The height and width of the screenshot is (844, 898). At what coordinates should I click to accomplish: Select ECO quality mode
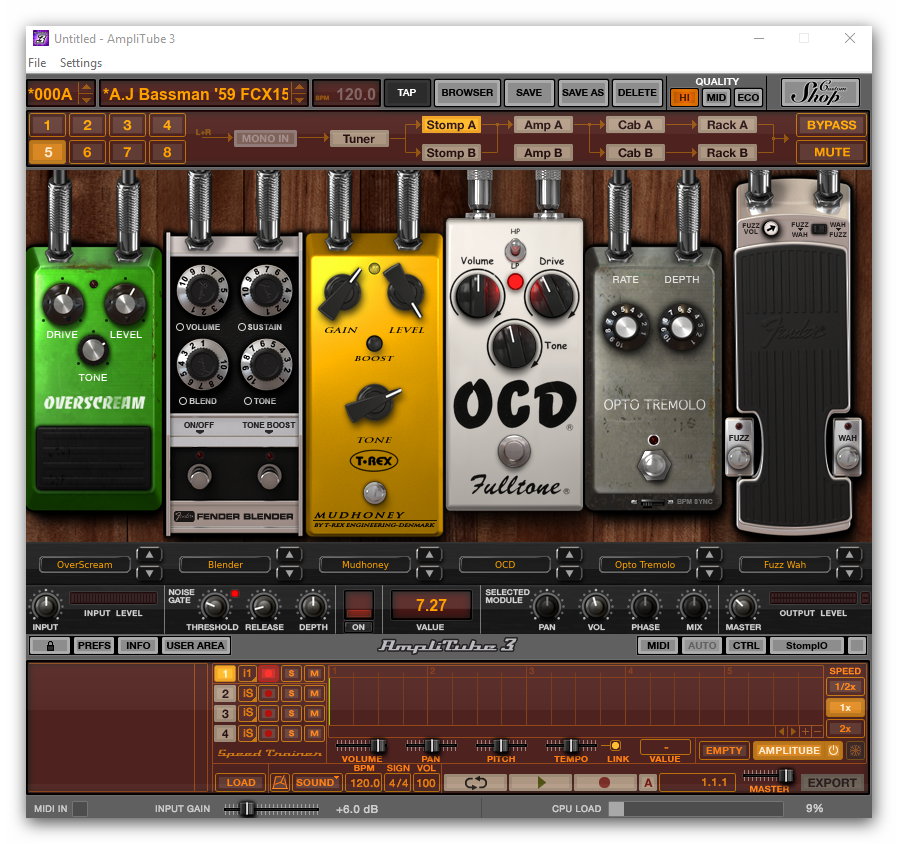coord(748,97)
